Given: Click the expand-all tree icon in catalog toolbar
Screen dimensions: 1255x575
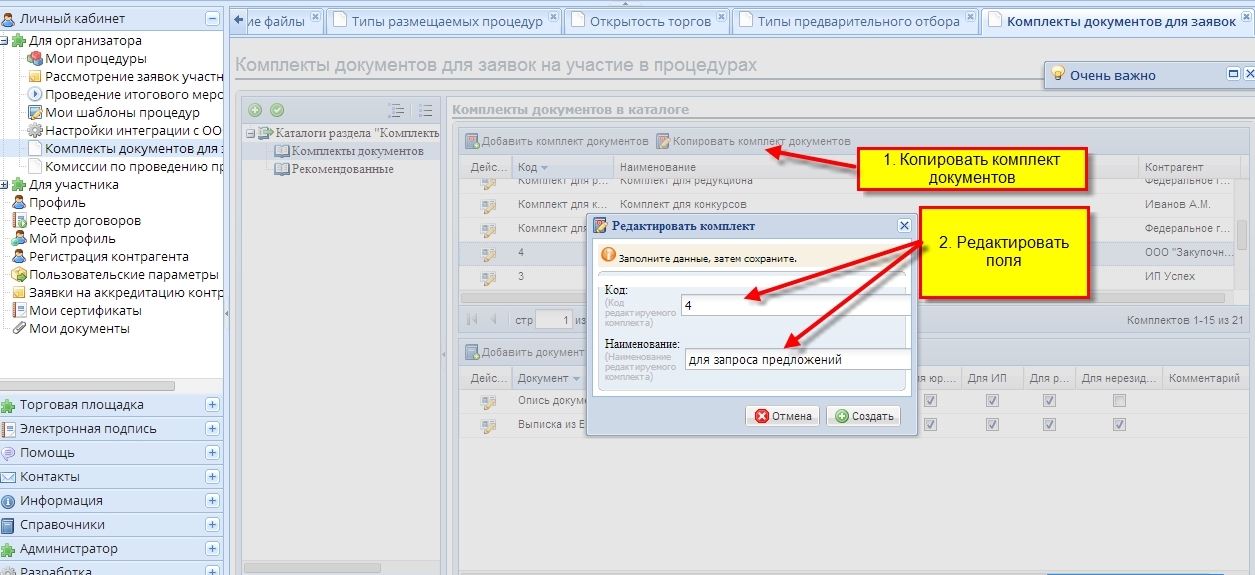Looking at the screenshot, I should point(396,111).
